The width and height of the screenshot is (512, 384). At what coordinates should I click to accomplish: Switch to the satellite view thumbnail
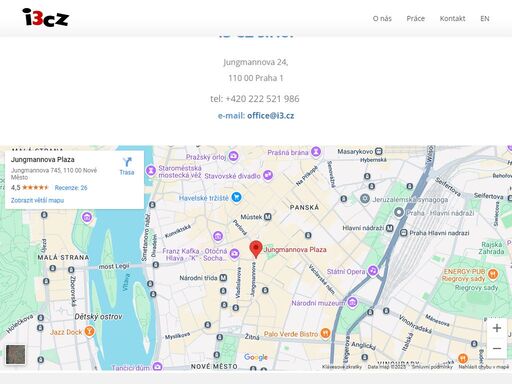point(15,354)
